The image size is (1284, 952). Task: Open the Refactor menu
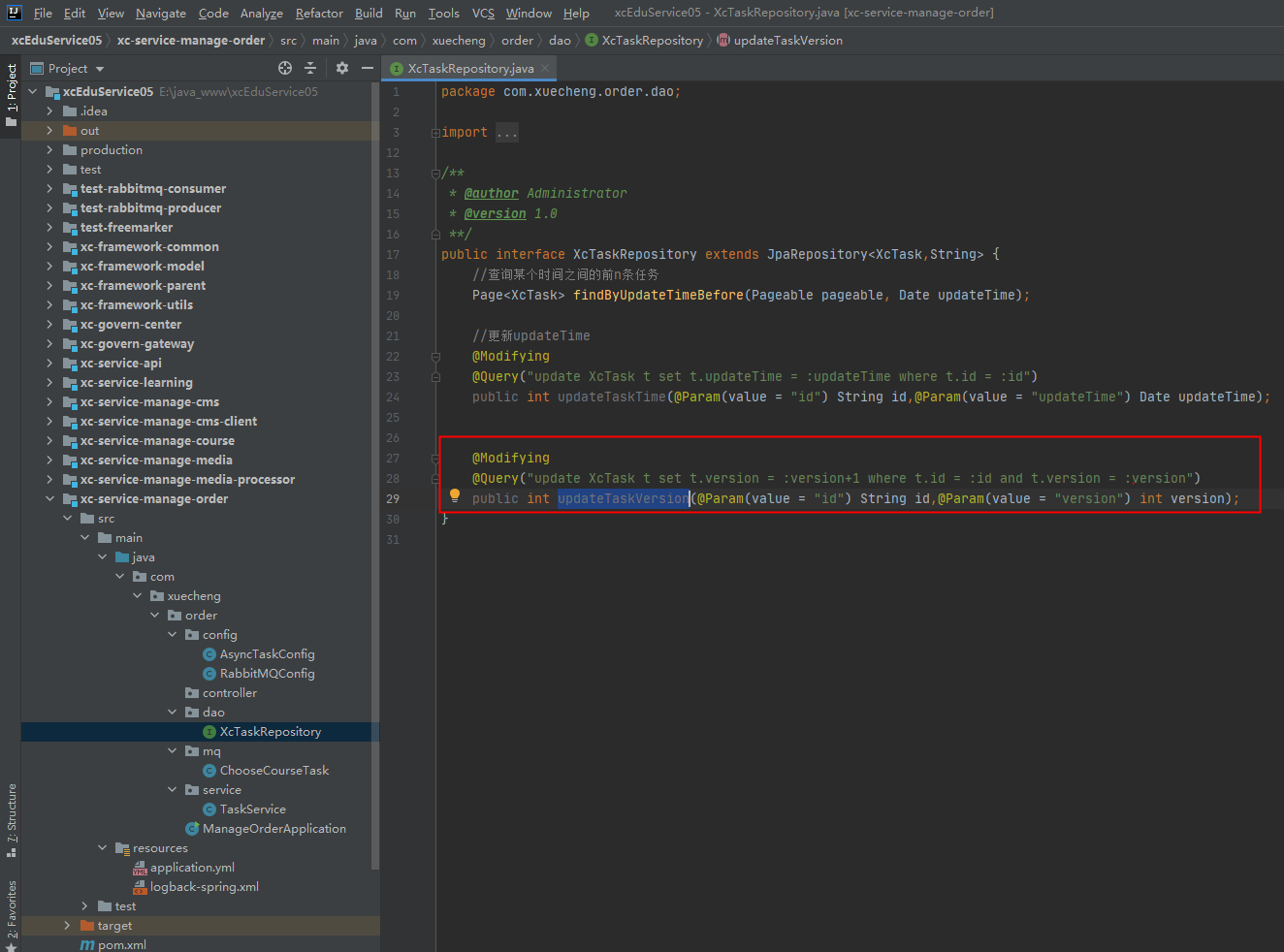pyautogui.click(x=319, y=13)
